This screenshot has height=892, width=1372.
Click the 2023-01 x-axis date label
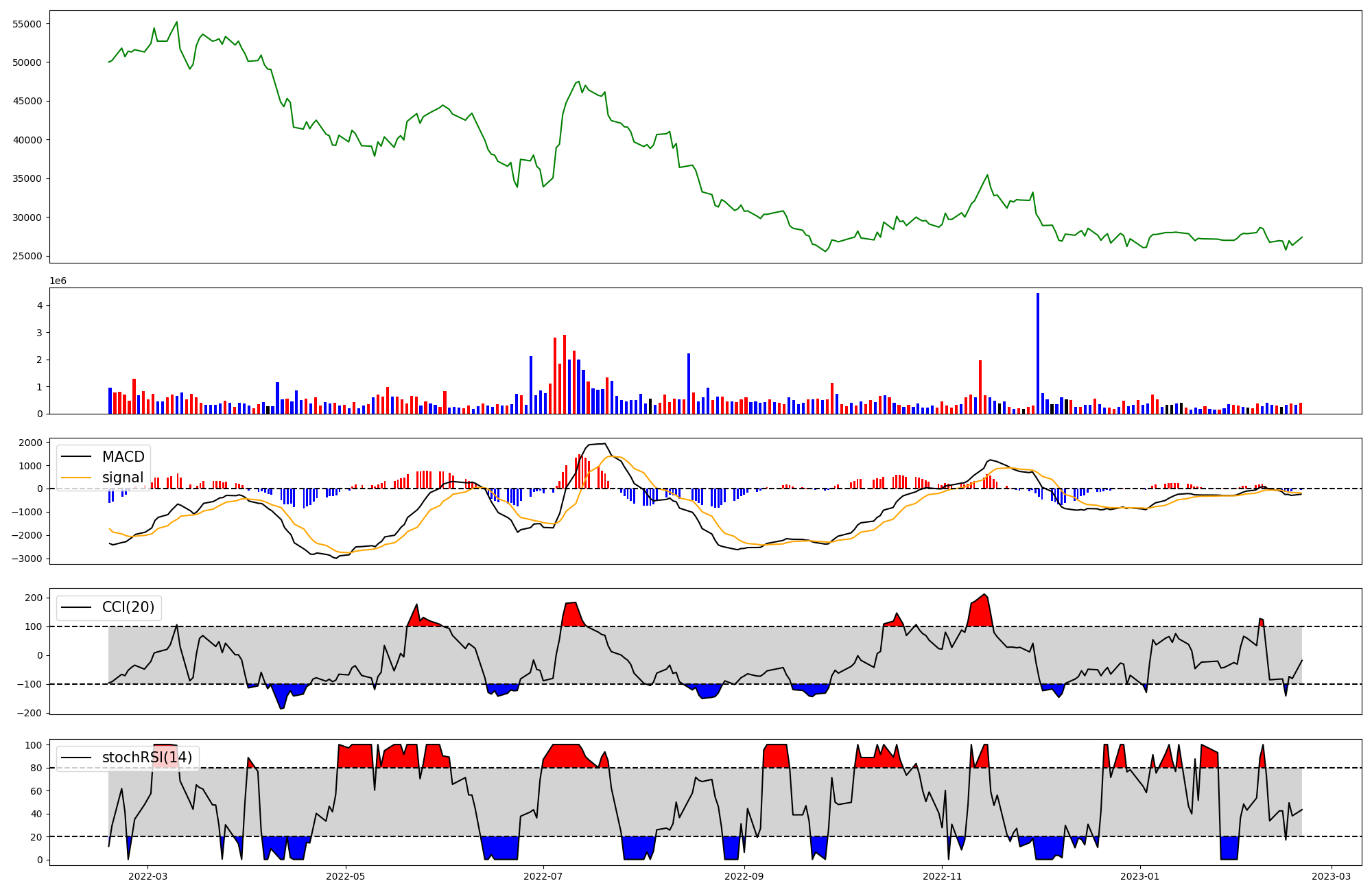[1139, 876]
